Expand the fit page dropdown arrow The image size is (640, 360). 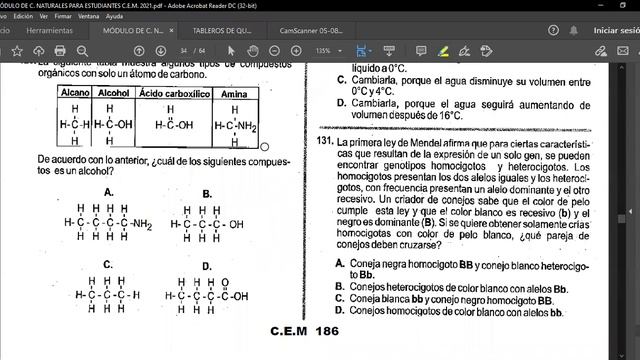click(x=370, y=51)
